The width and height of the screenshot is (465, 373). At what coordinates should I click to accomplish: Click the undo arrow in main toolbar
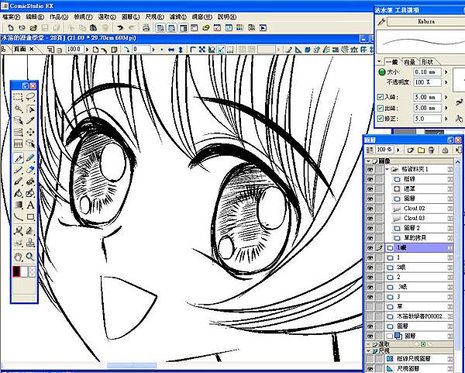coord(120,28)
